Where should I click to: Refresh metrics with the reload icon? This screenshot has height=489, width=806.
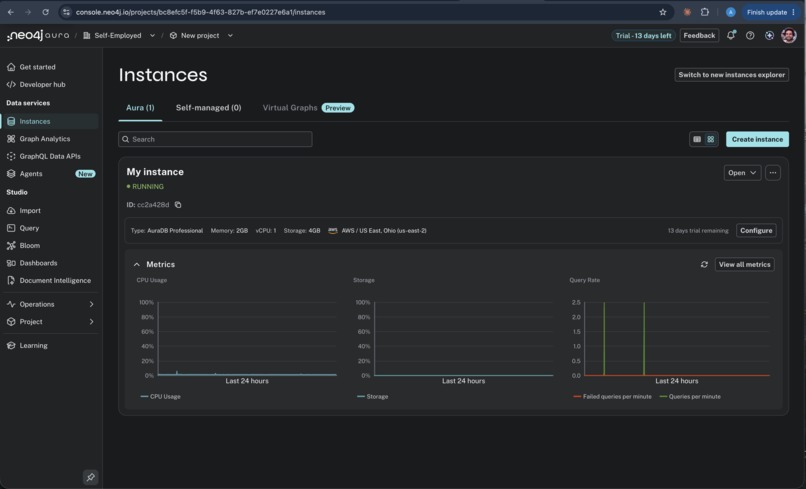[704, 264]
